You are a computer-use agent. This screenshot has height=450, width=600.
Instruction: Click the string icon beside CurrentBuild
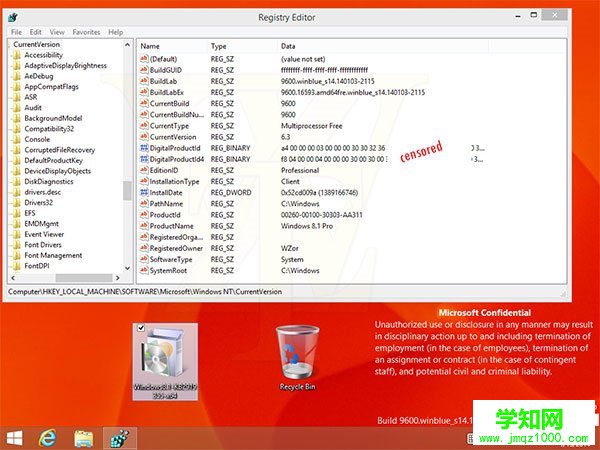pos(144,103)
